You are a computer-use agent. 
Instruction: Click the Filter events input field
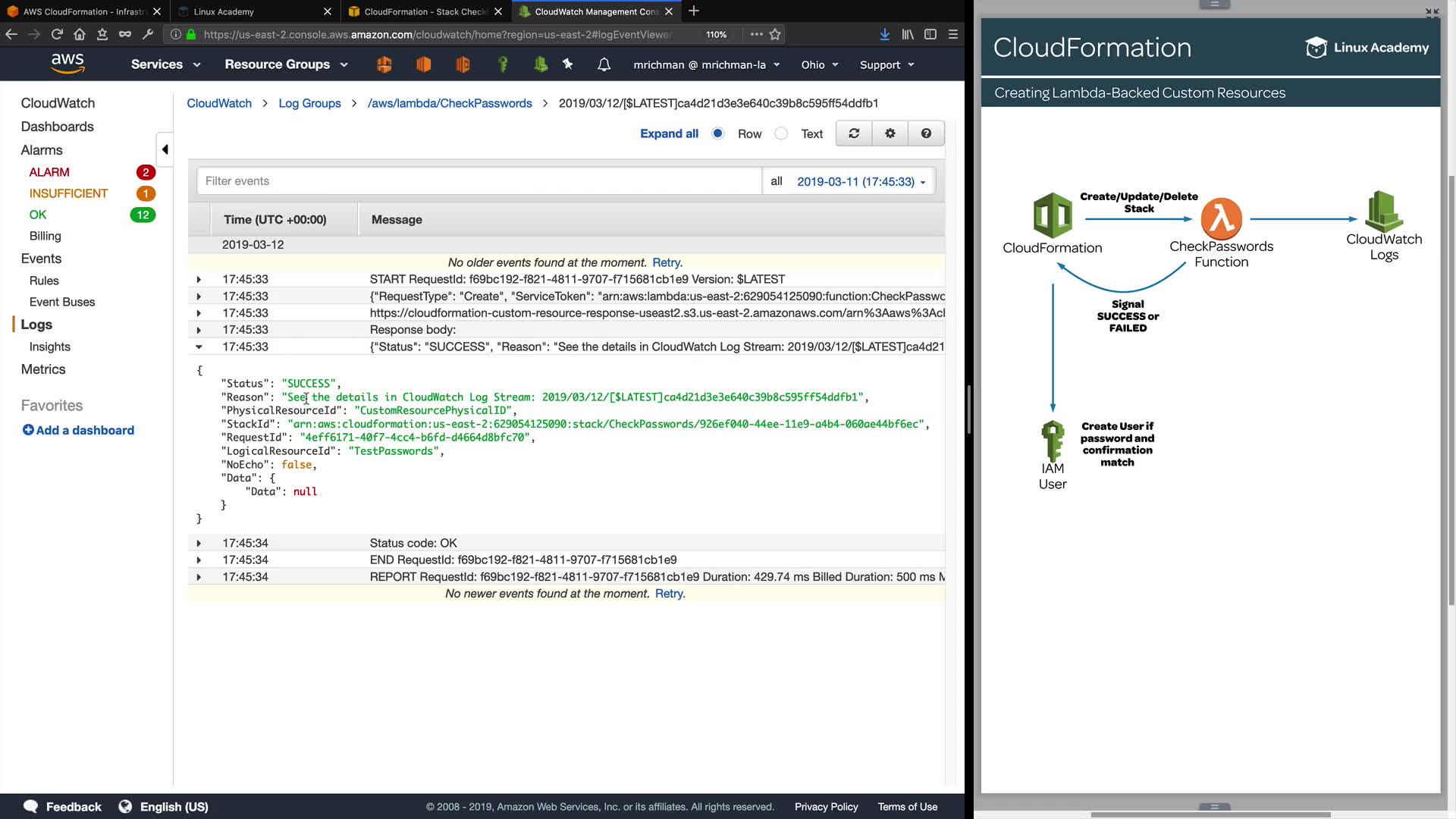(479, 181)
